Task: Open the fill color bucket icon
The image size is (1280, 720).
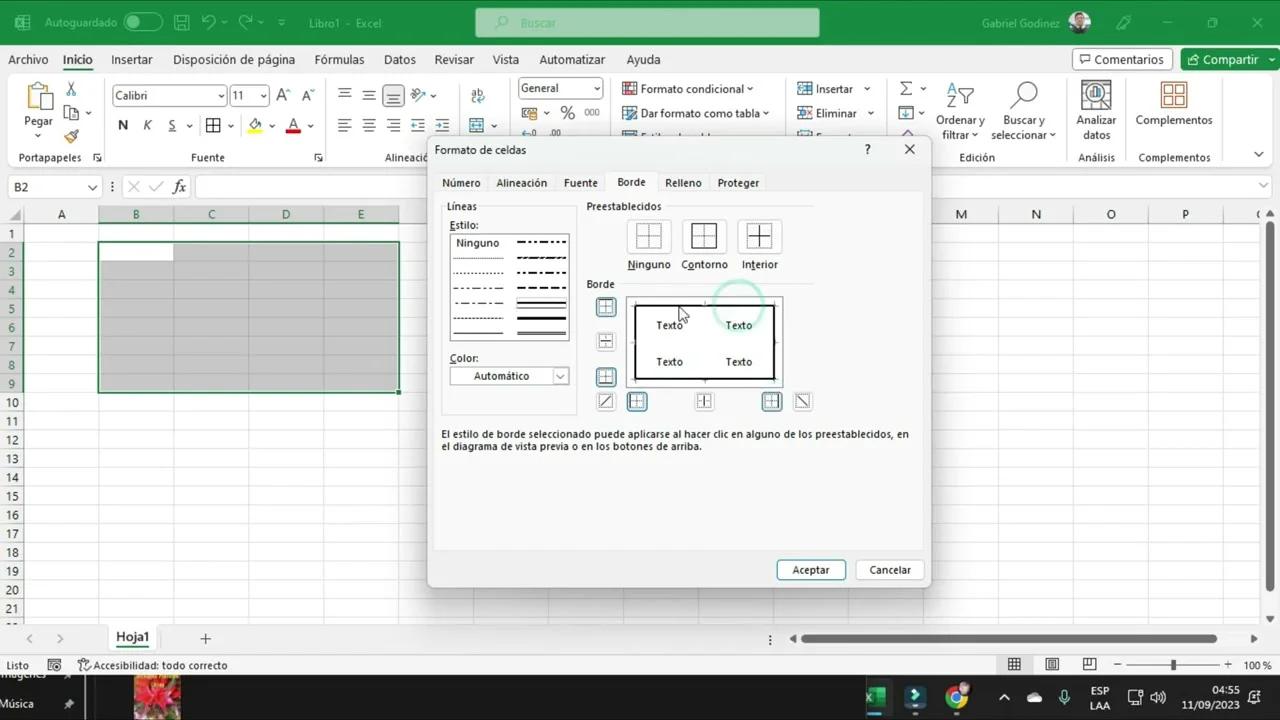Action: (253, 125)
